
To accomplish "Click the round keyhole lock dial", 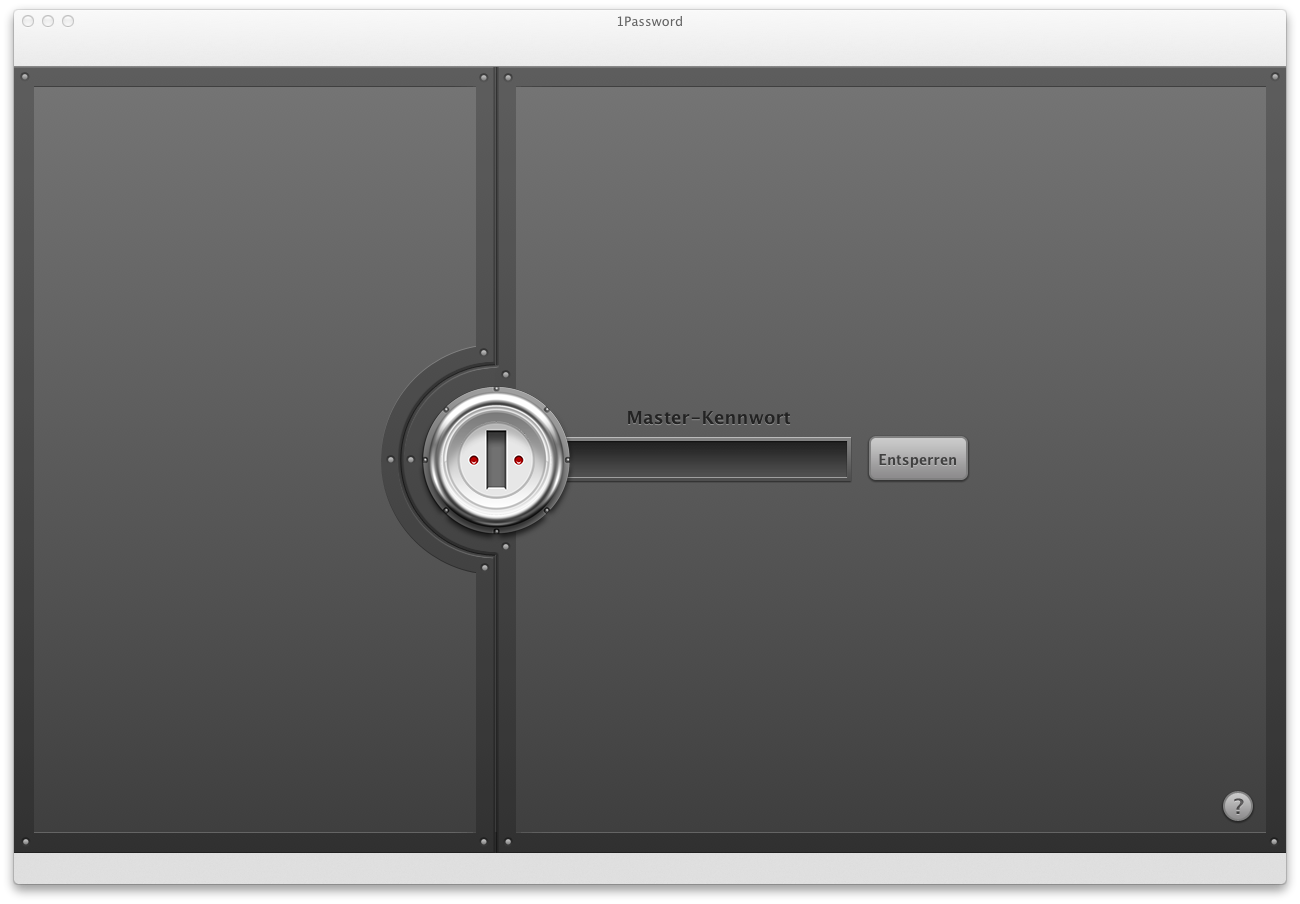I will click(496, 460).
